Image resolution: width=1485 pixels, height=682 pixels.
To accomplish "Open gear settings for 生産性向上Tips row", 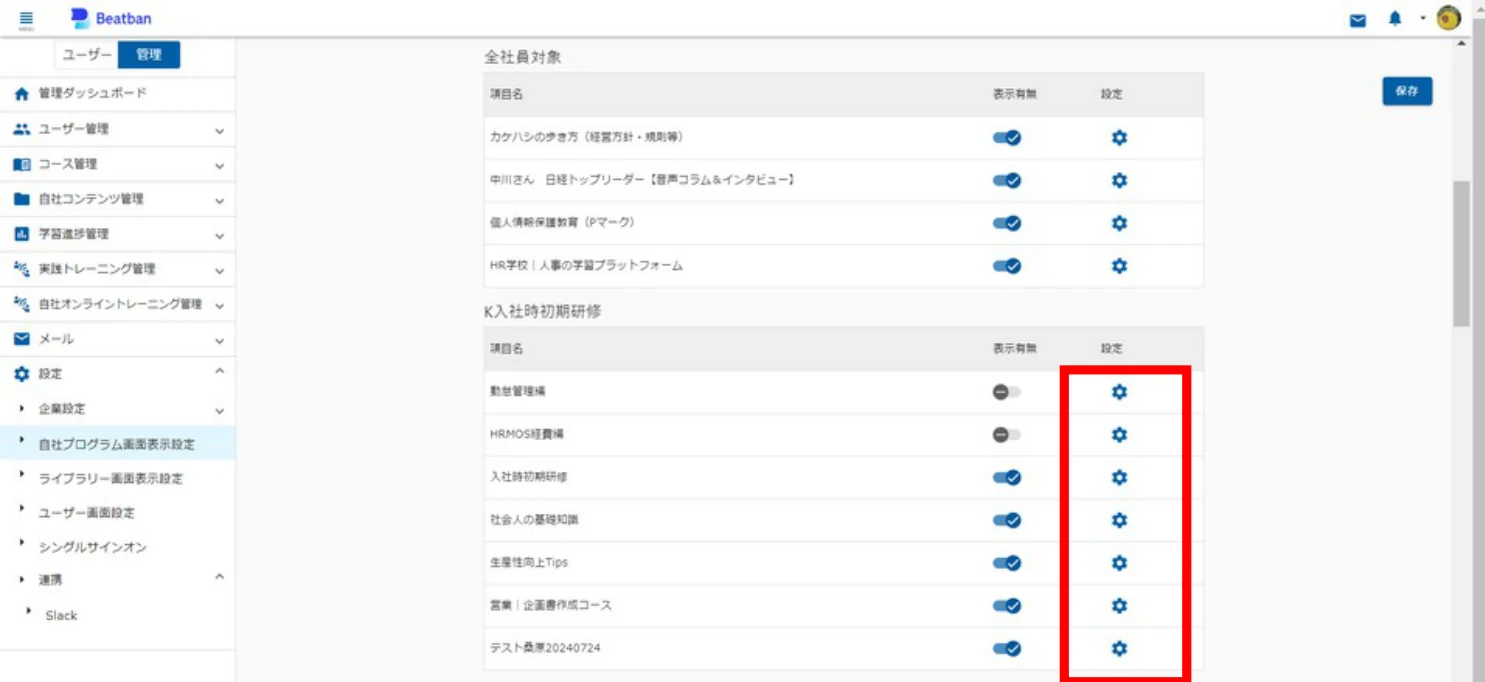I will pyautogui.click(x=1119, y=563).
